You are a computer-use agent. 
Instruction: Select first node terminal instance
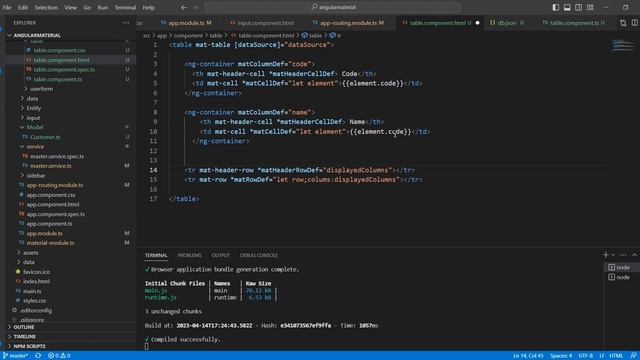621,267
